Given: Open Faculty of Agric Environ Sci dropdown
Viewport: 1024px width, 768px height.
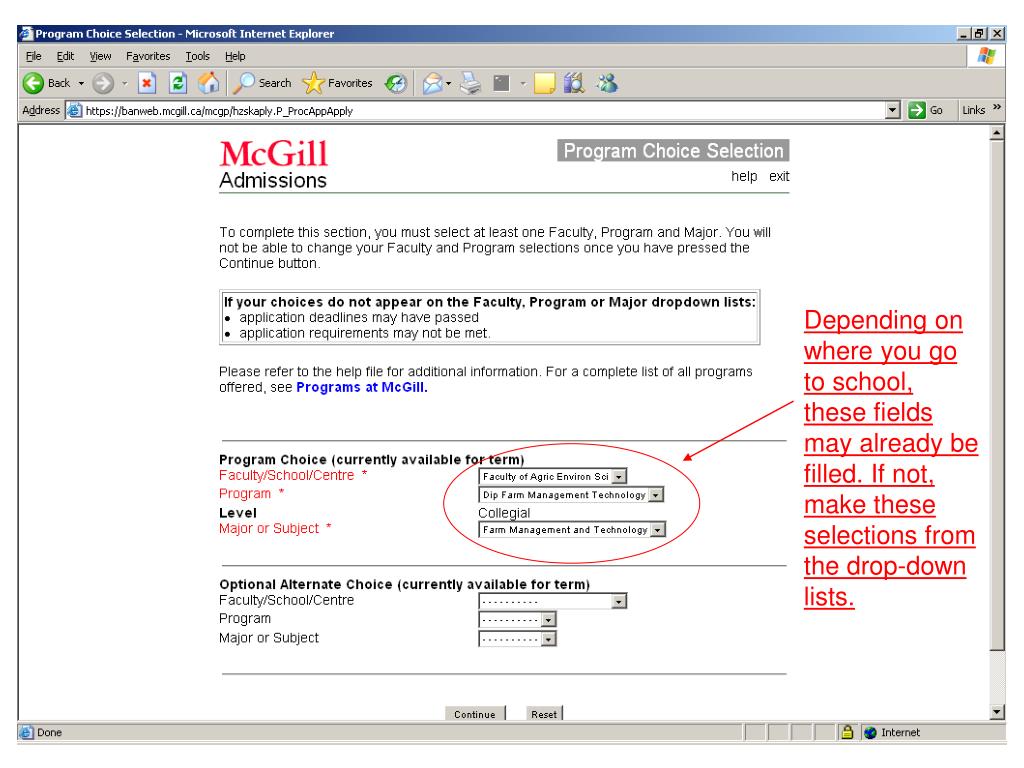Looking at the screenshot, I should (x=552, y=477).
